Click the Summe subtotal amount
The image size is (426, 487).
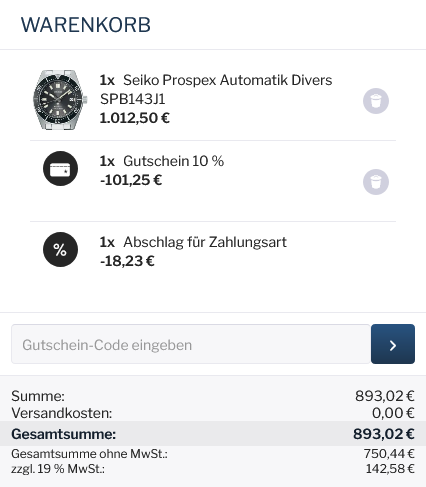(x=385, y=396)
